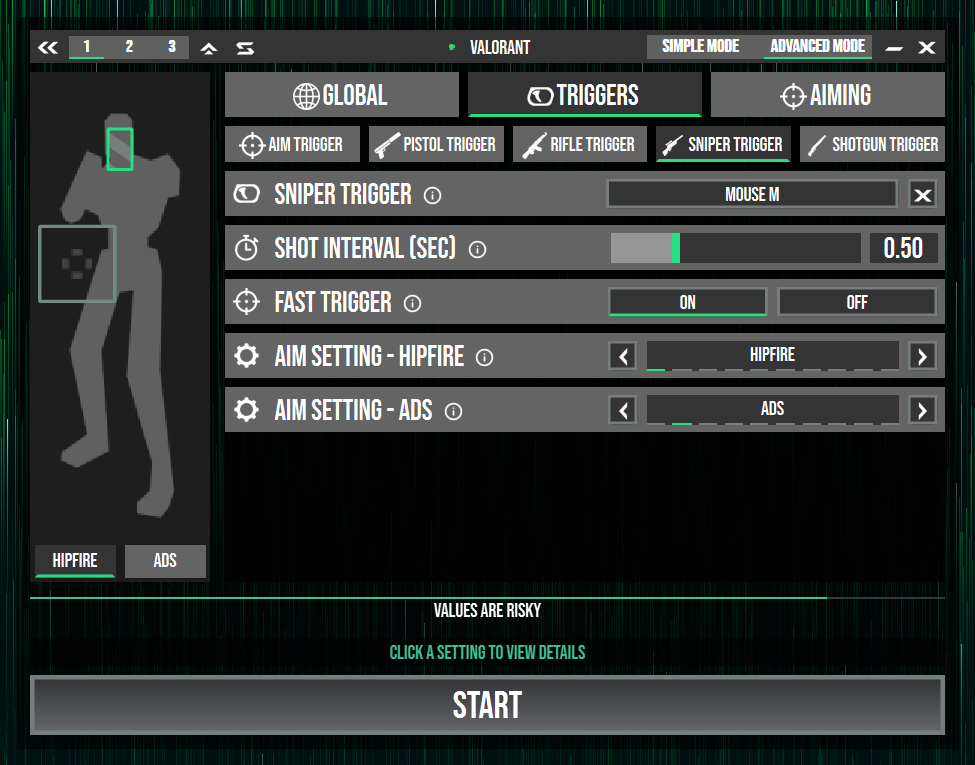Image resolution: width=975 pixels, height=765 pixels.
Task: Click the swap arrows icon beside profile numbers
Action: click(x=244, y=47)
